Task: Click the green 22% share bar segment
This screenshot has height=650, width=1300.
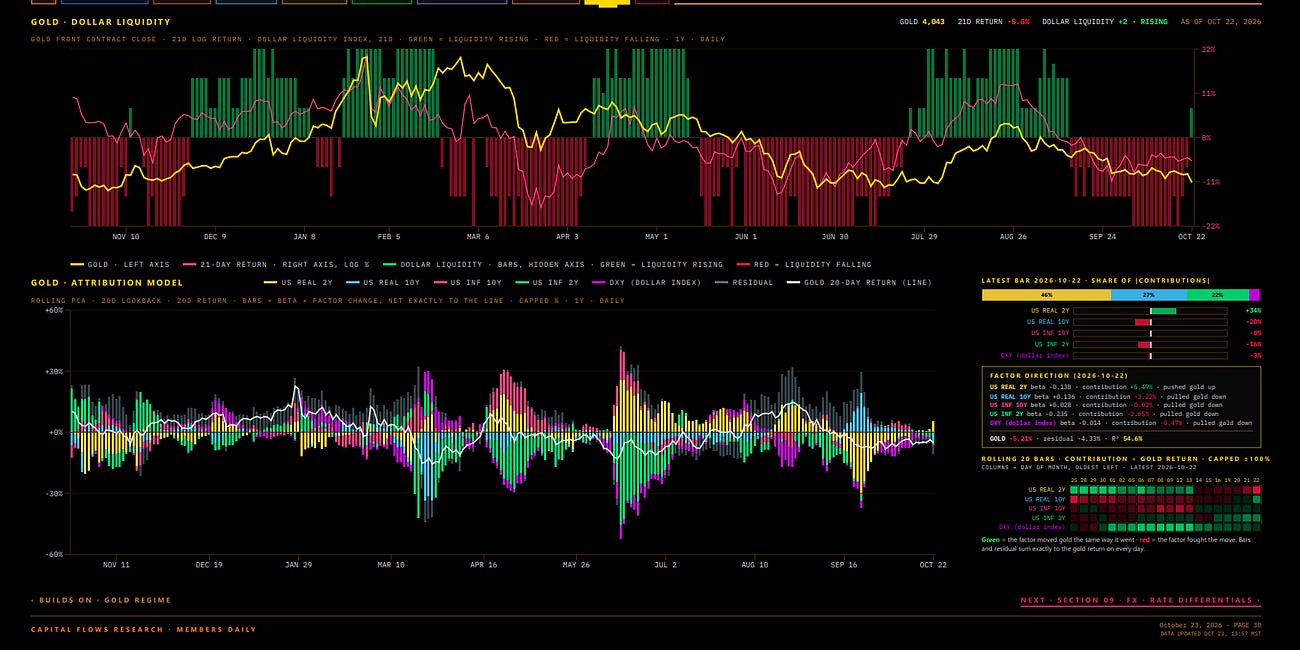Action: point(1218,295)
